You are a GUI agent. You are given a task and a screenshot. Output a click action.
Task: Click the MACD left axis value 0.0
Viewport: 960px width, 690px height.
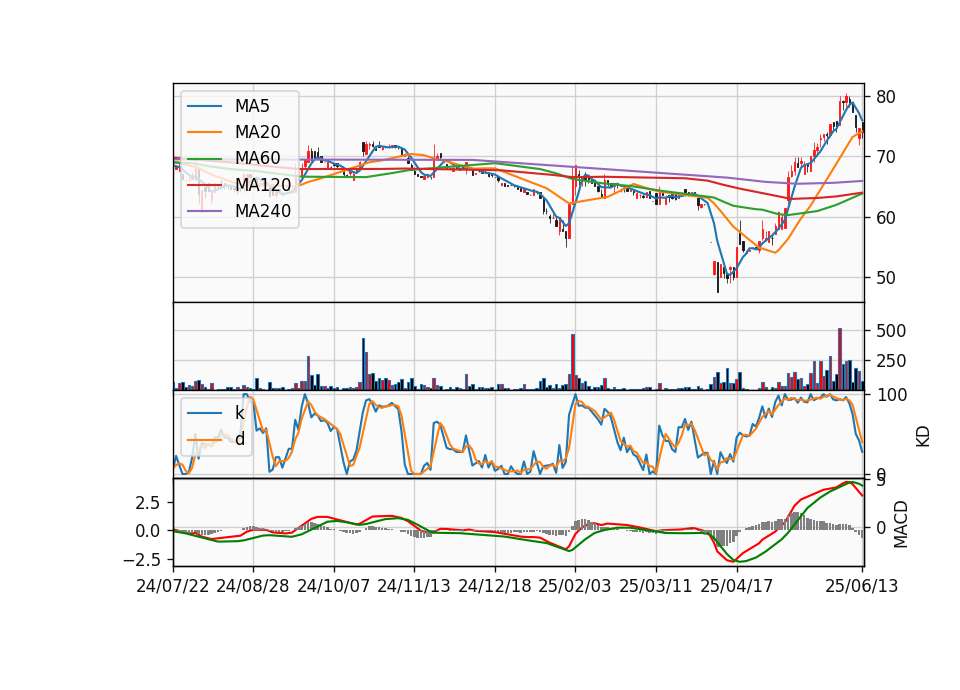148,531
